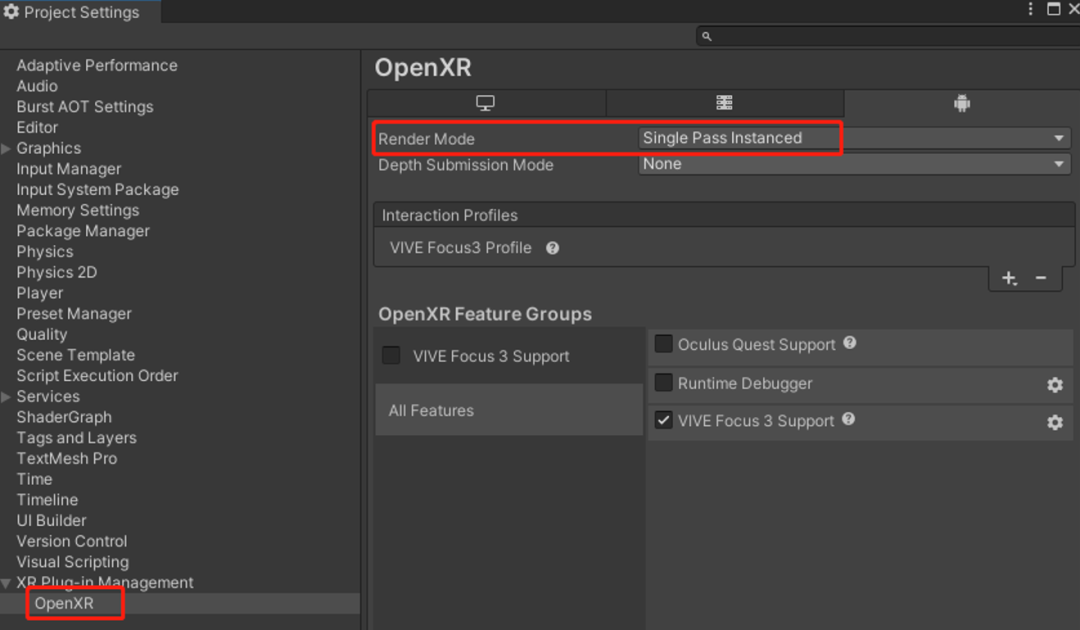The height and width of the screenshot is (630, 1080).
Task: Select the dedicated server platform tab
Action: tap(725, 103)
